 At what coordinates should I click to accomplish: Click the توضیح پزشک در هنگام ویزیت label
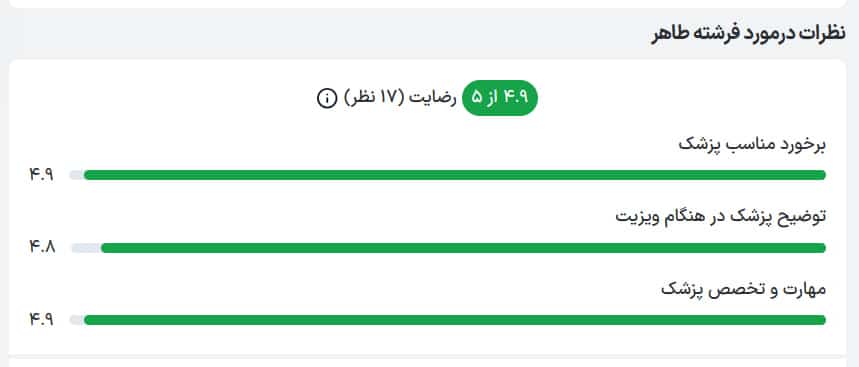pyautogui.click(x=720, y=216)
